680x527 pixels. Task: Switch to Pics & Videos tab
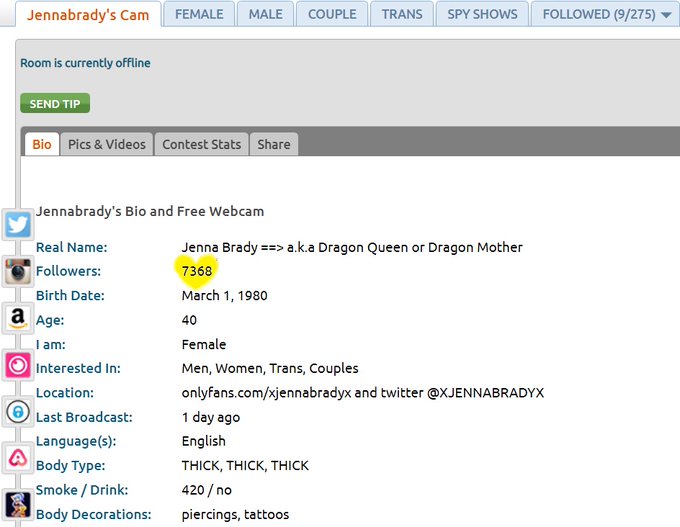click(x=107, y=144)
